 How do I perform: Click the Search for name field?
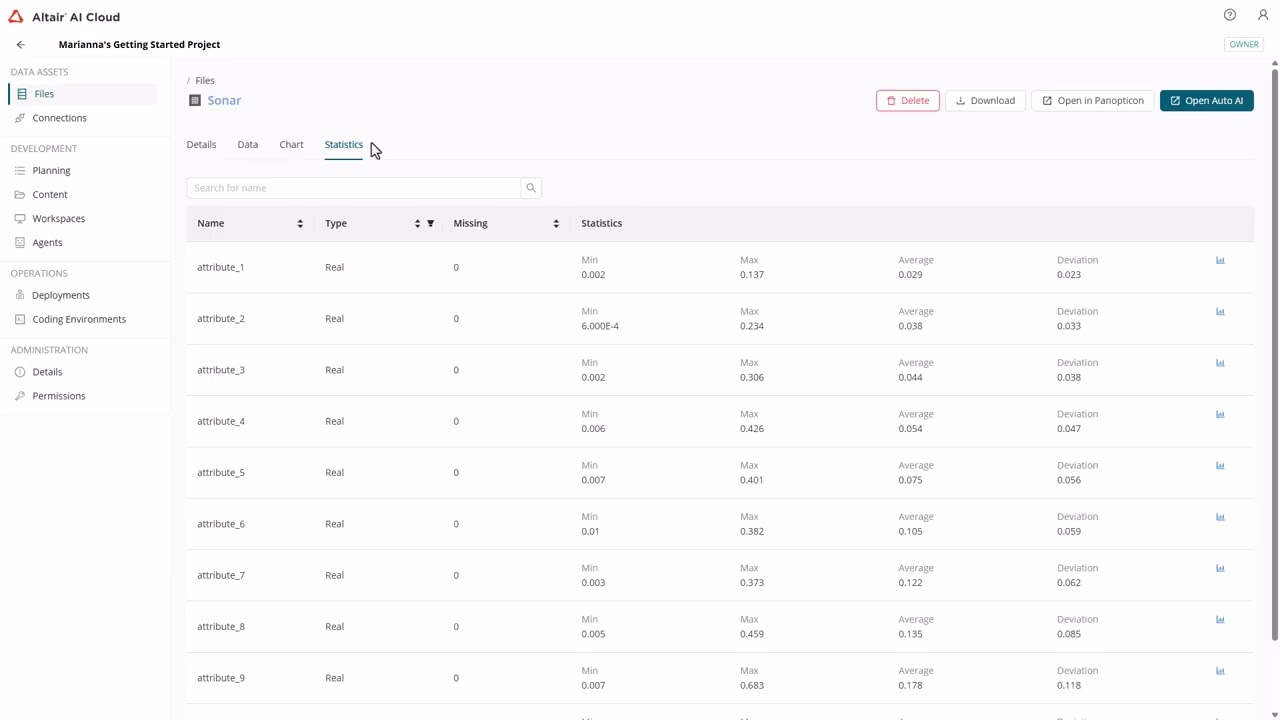(353, 188)
